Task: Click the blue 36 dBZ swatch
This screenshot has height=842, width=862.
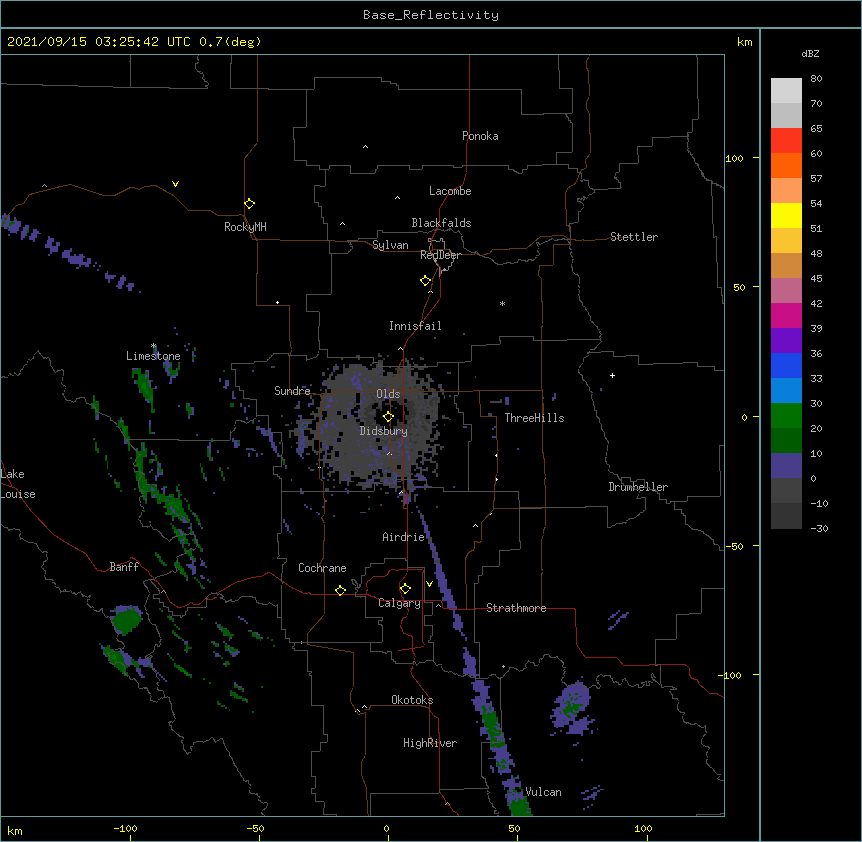Action: coord(786,365)
